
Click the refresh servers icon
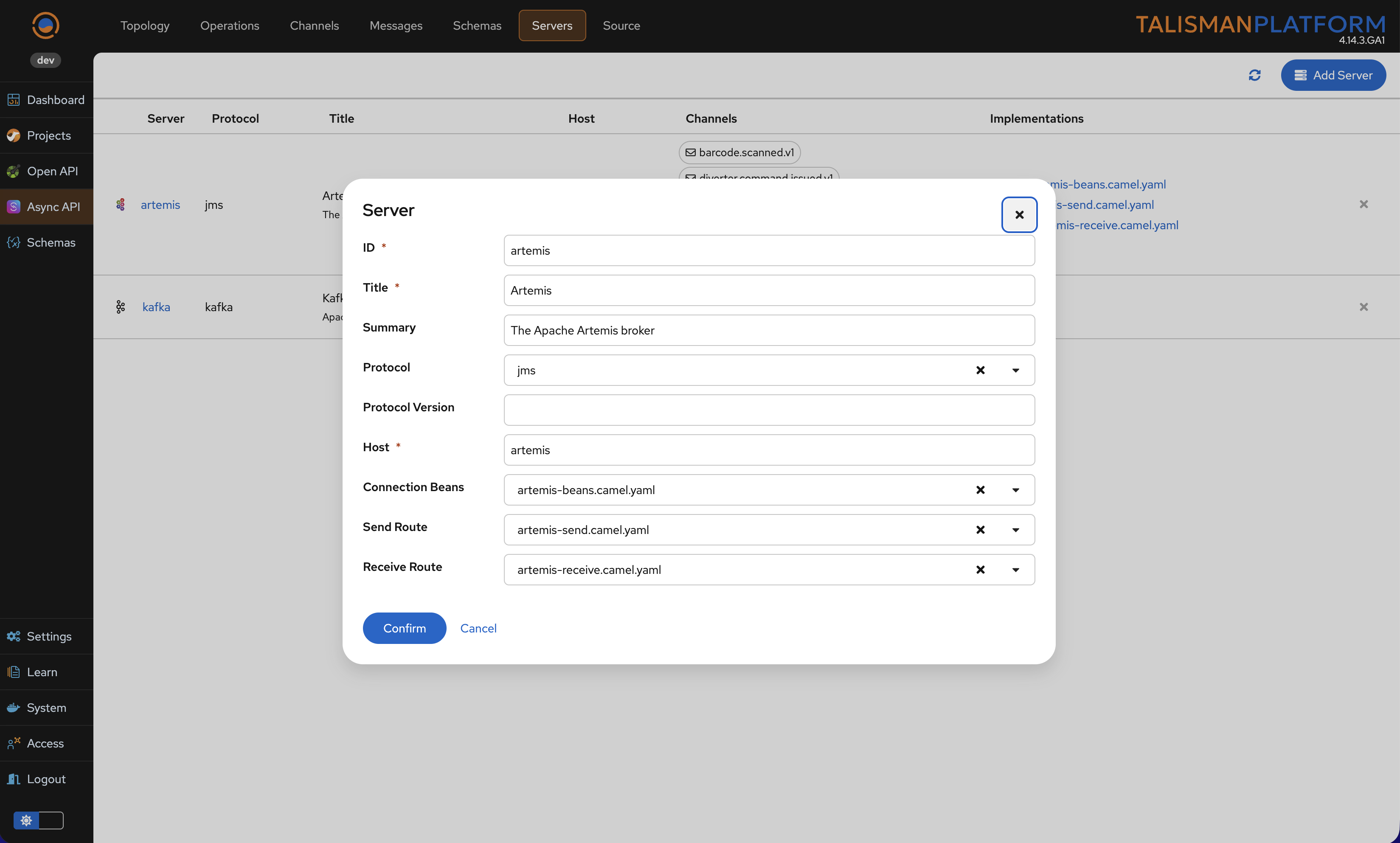click(1254, 75)
